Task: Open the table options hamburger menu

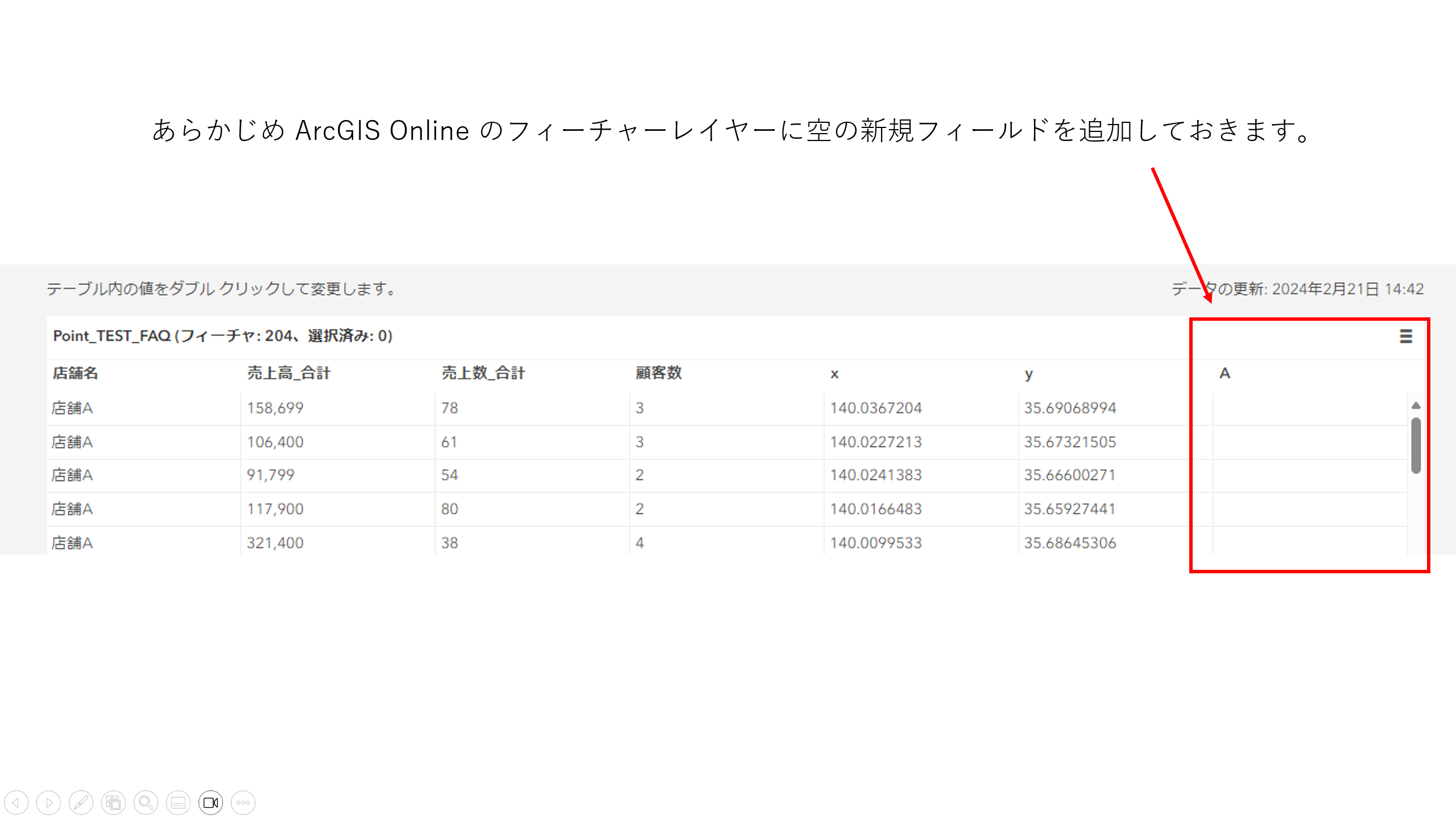Action: click(1405, 336)
